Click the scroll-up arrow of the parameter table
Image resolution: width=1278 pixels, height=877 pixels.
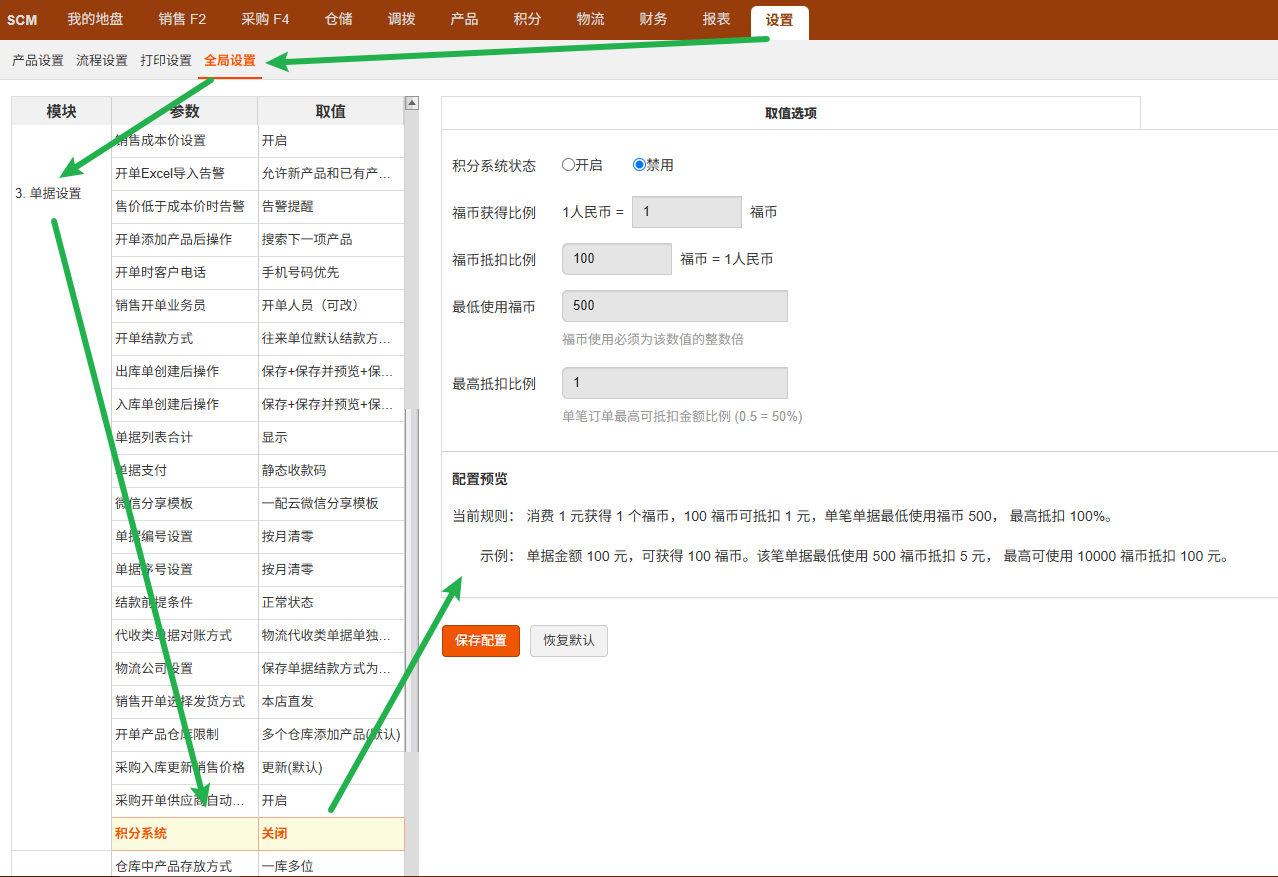411,103
